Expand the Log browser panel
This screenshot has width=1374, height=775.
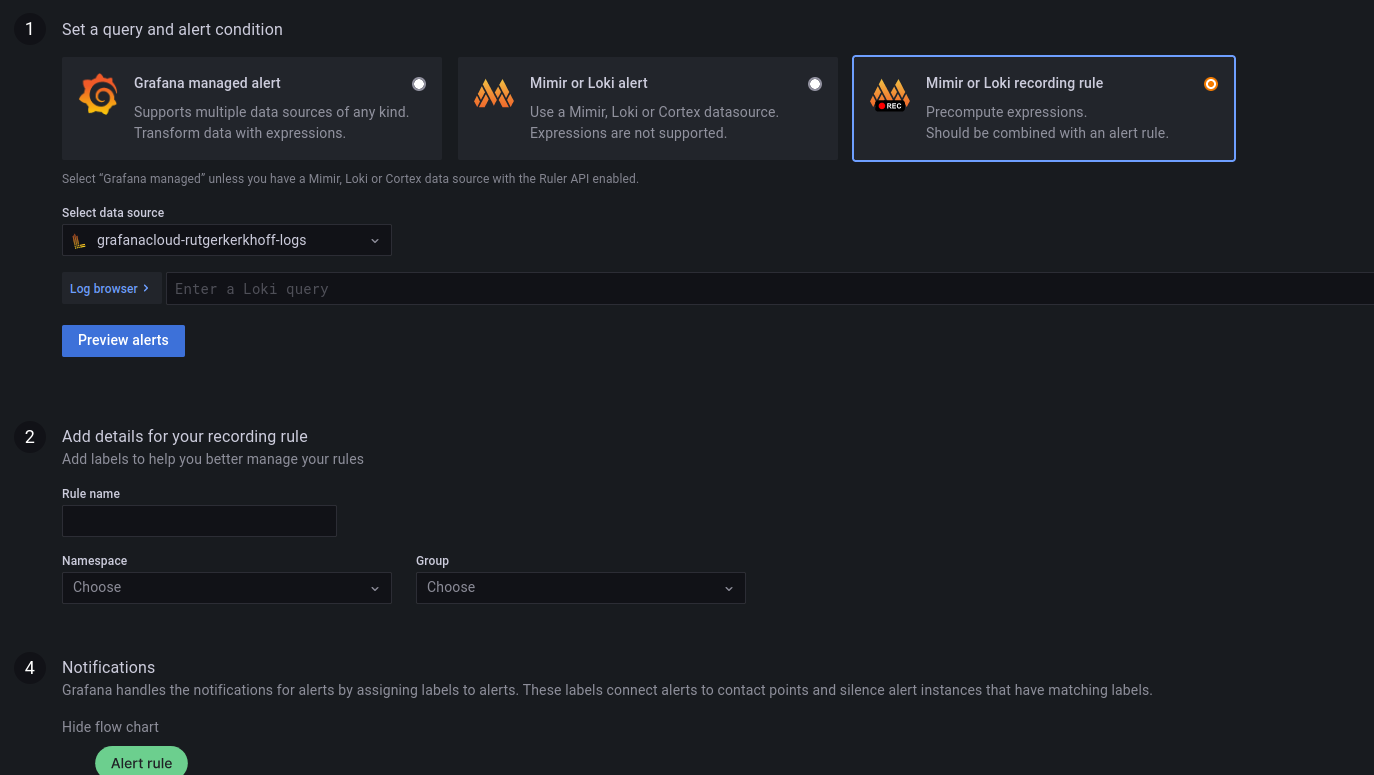click(111, 288)
